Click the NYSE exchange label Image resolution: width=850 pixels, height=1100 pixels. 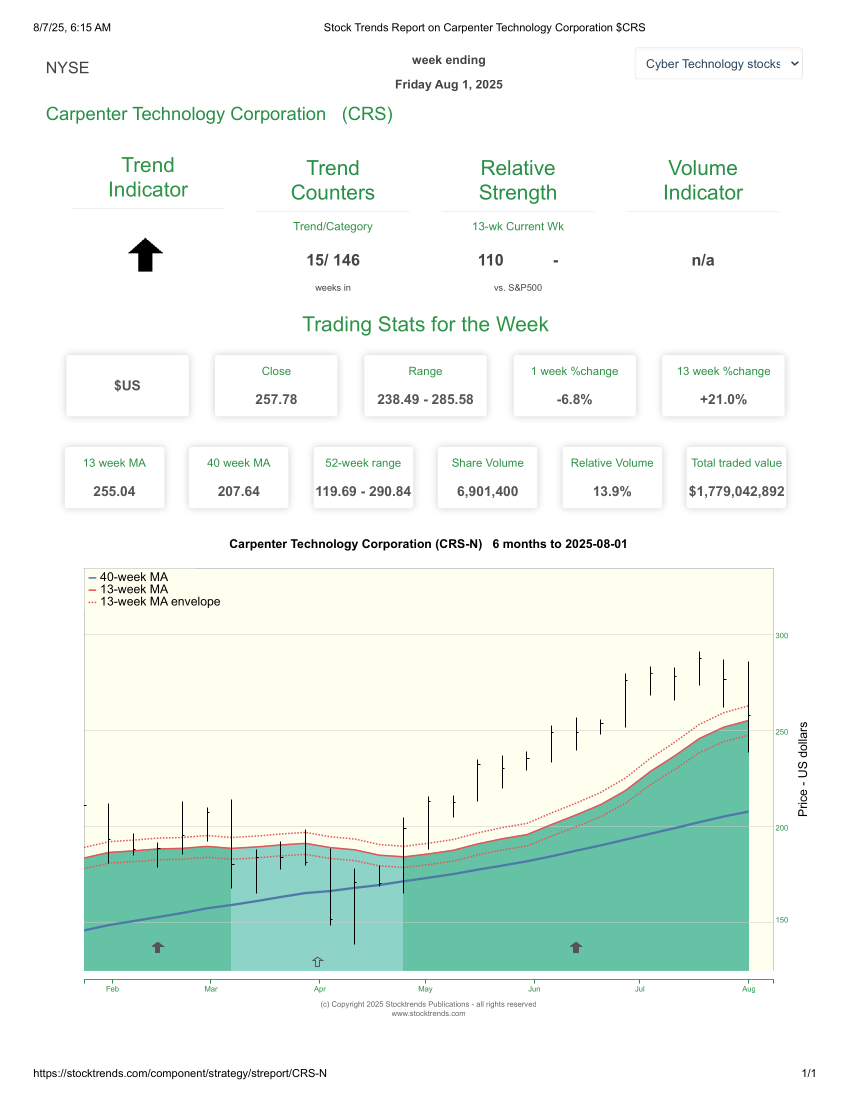[67, 68]
